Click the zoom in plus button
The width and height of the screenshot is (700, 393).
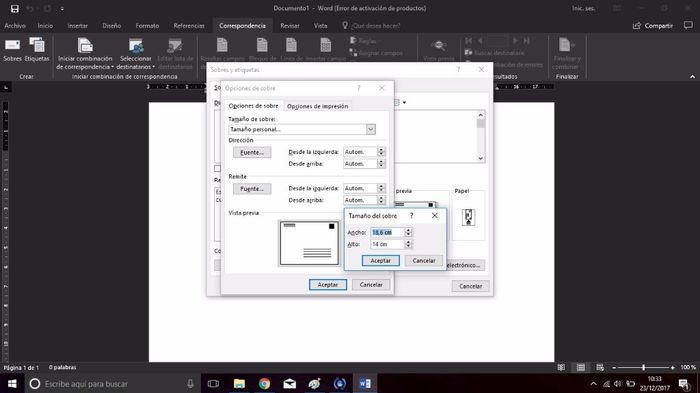pyautogui.click(x=673, y=368)
